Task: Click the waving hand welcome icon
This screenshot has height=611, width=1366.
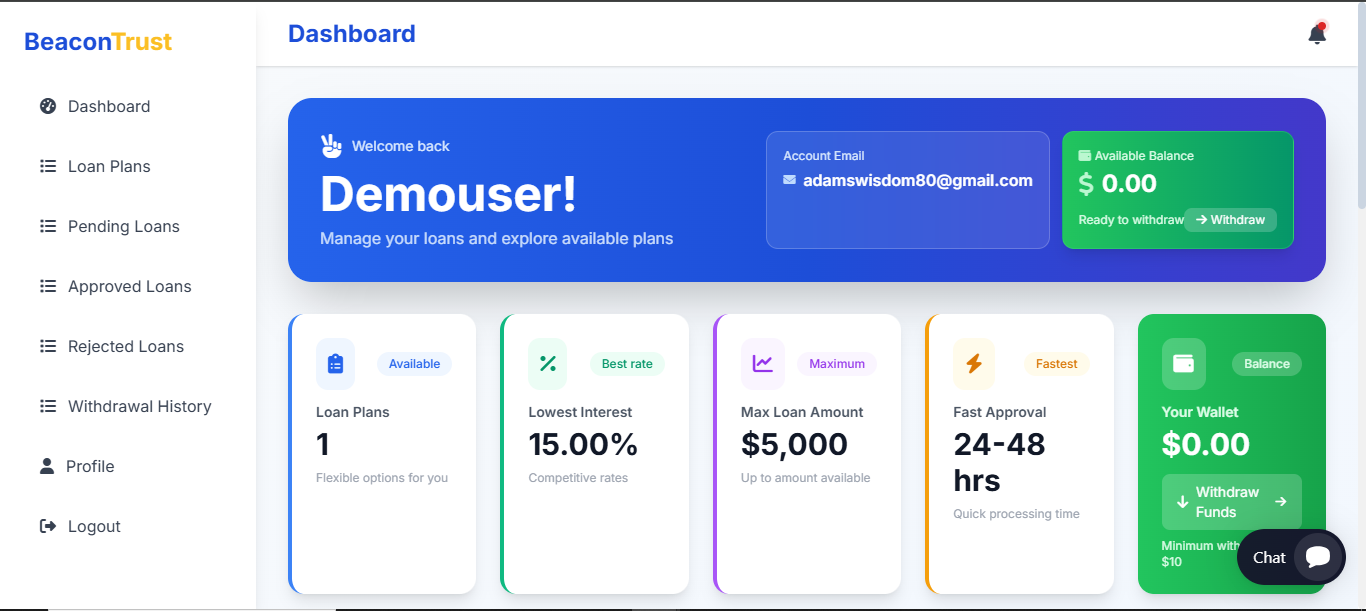Action: pos(331,146)
